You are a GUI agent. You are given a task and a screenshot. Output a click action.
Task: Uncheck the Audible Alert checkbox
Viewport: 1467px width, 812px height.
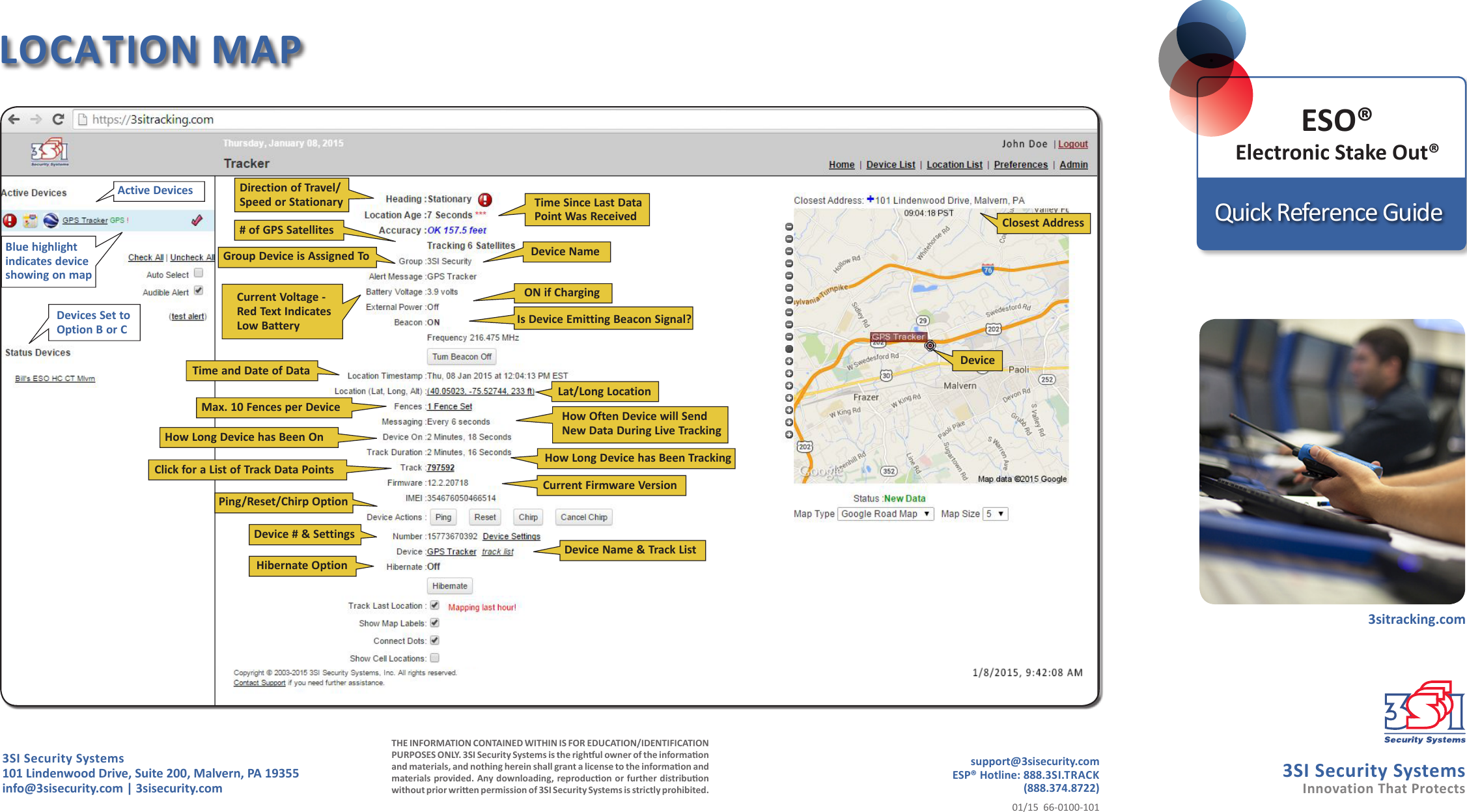(x=199, y=291)
